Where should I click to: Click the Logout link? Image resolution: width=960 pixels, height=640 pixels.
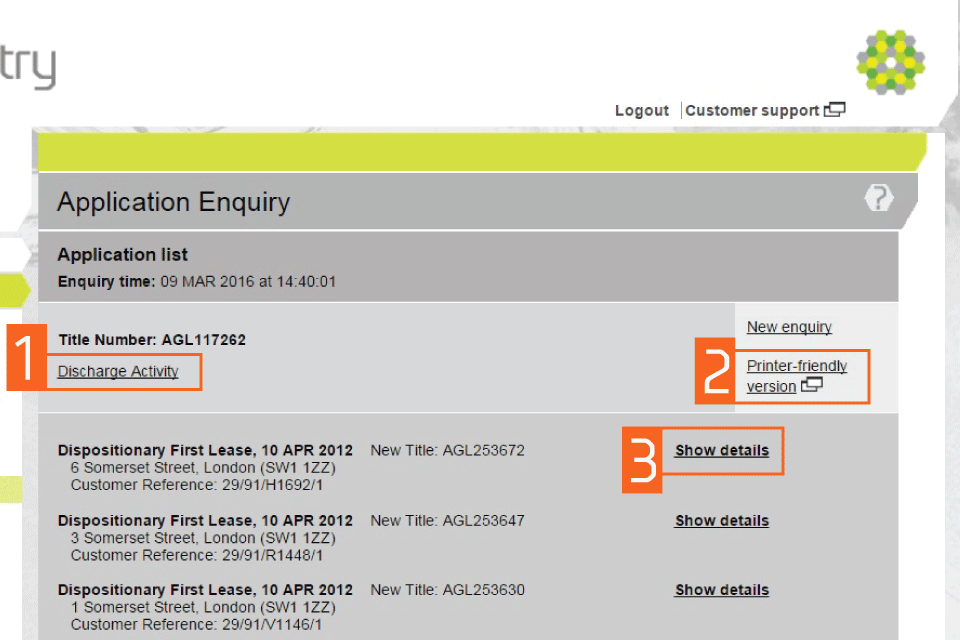[641, 111]
